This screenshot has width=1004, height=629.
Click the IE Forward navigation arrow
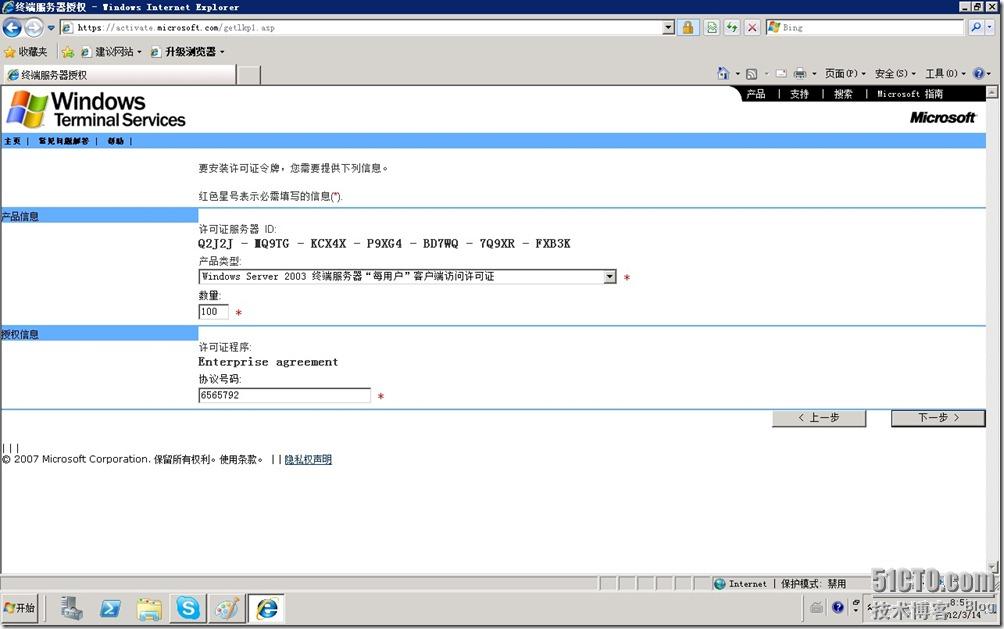(x=34, y=28)
